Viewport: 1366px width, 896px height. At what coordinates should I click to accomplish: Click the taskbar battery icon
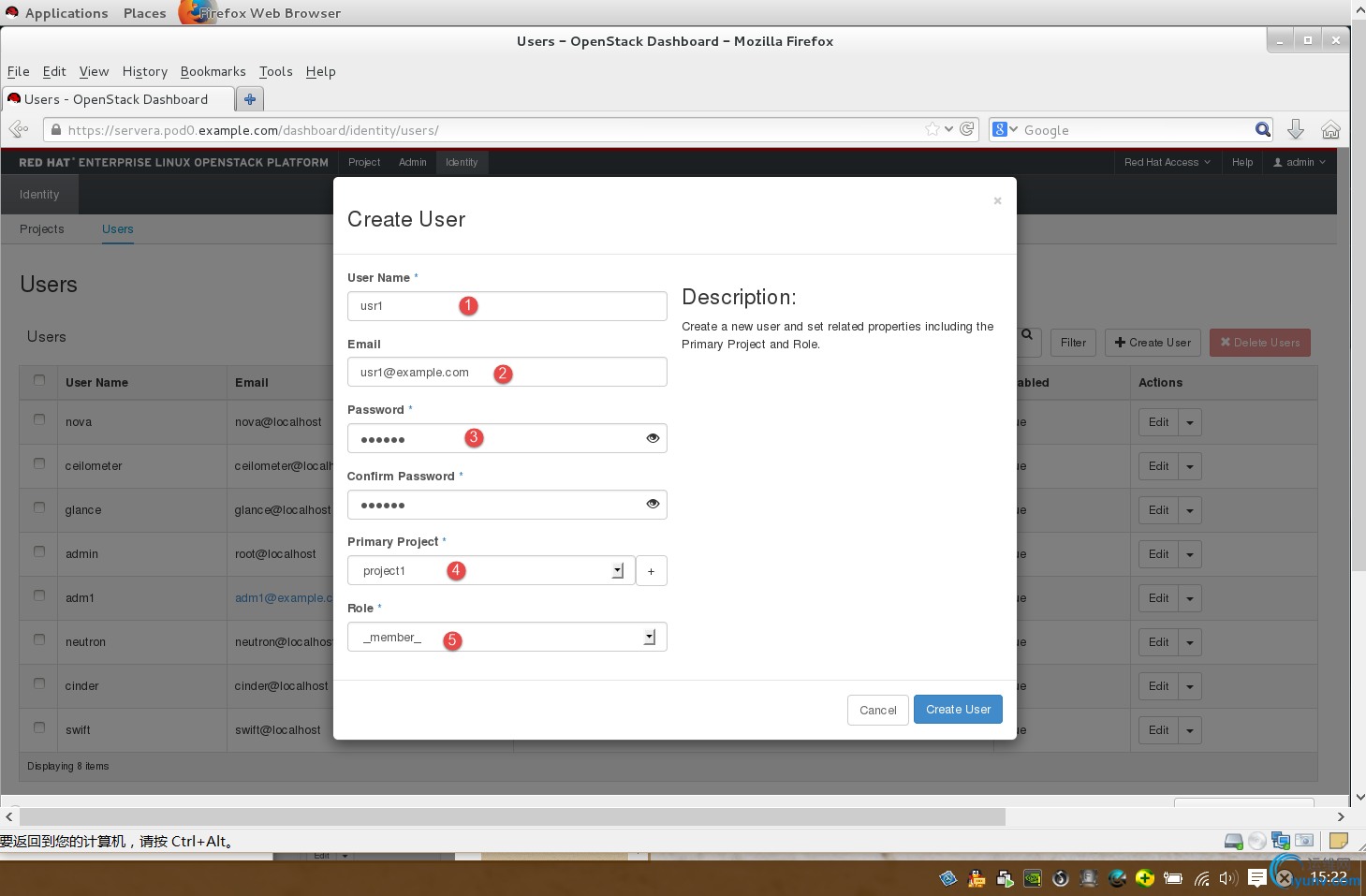pyautogui.click(x=1172, y=878)
